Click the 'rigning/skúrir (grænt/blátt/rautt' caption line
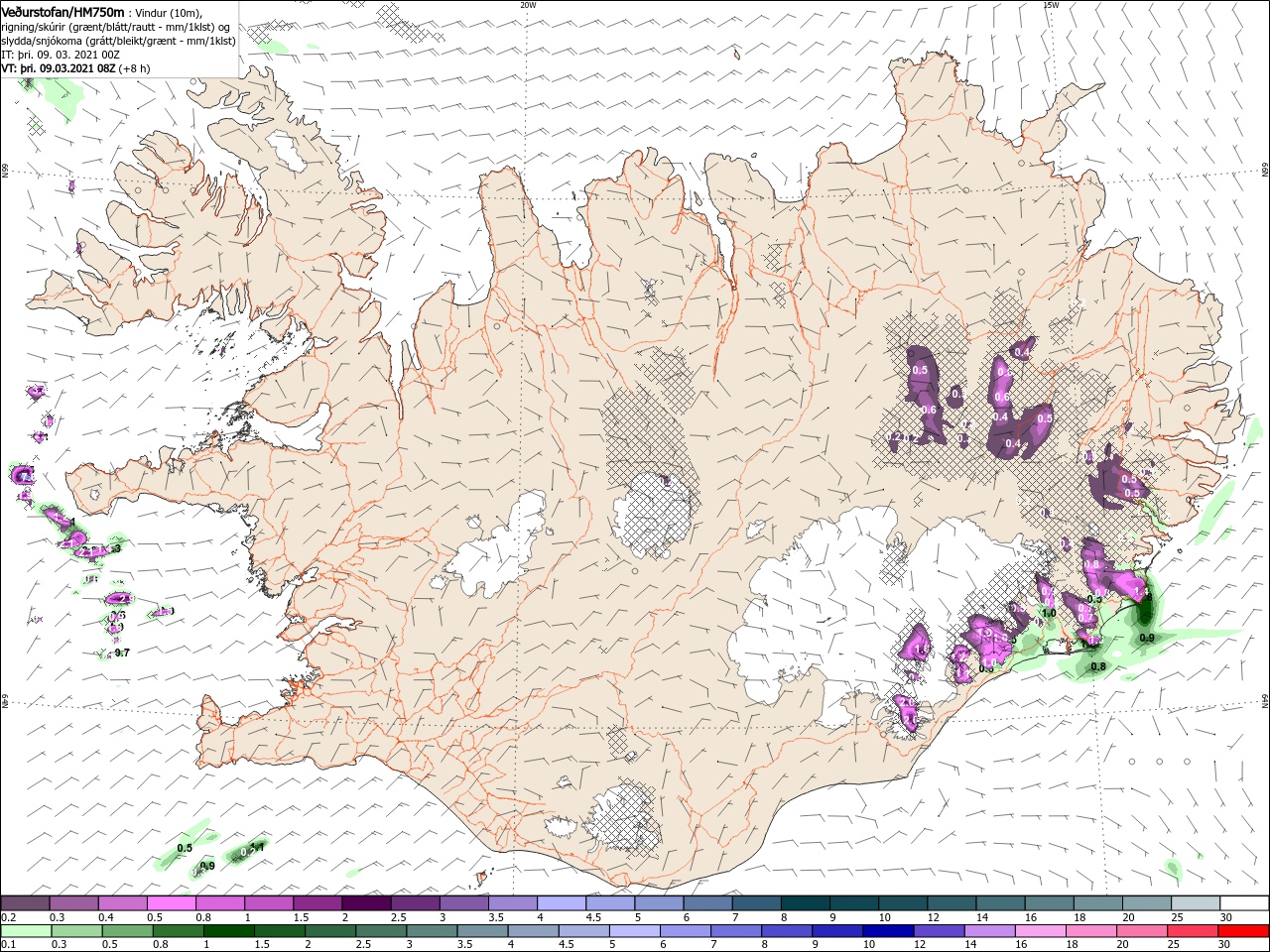 click(x=115, y=27)
